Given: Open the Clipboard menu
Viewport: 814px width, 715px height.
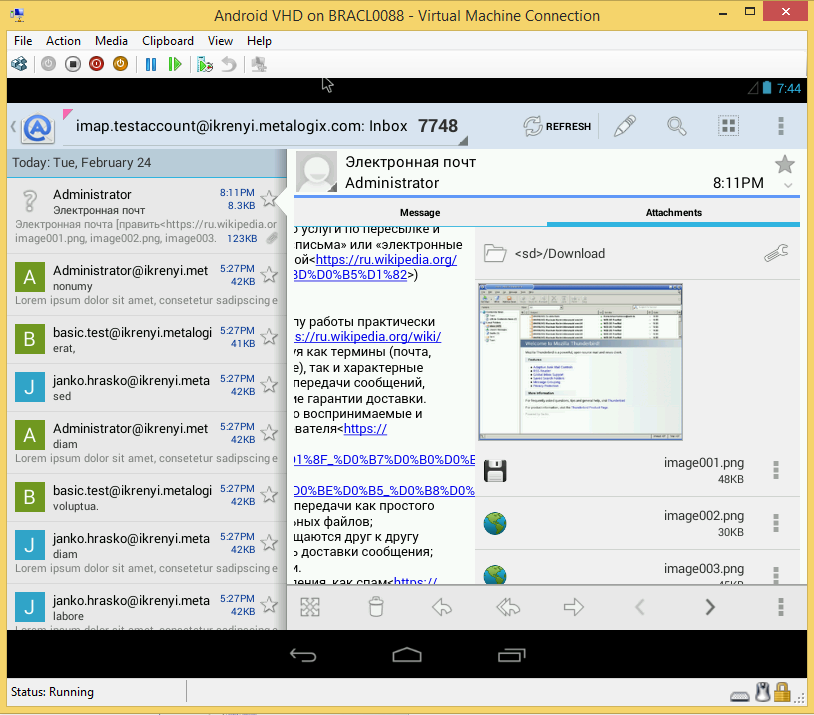Looking at the screenshot, I should tap(168, 41).
